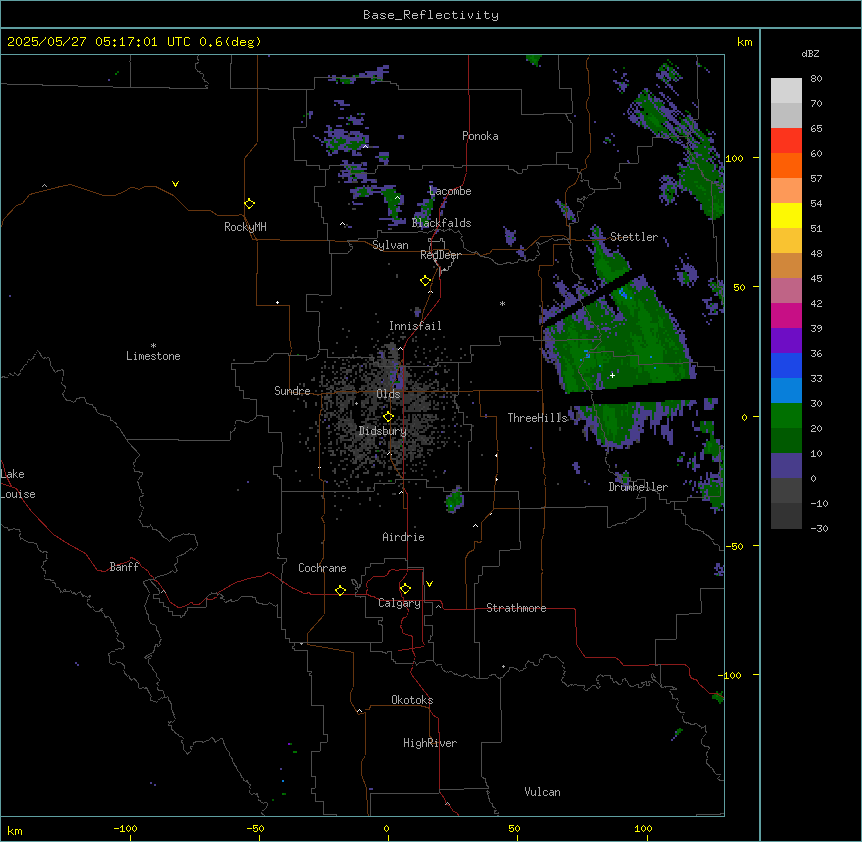862x842 pixels.
Task: Click the Banff label
Action: [124, 567]
